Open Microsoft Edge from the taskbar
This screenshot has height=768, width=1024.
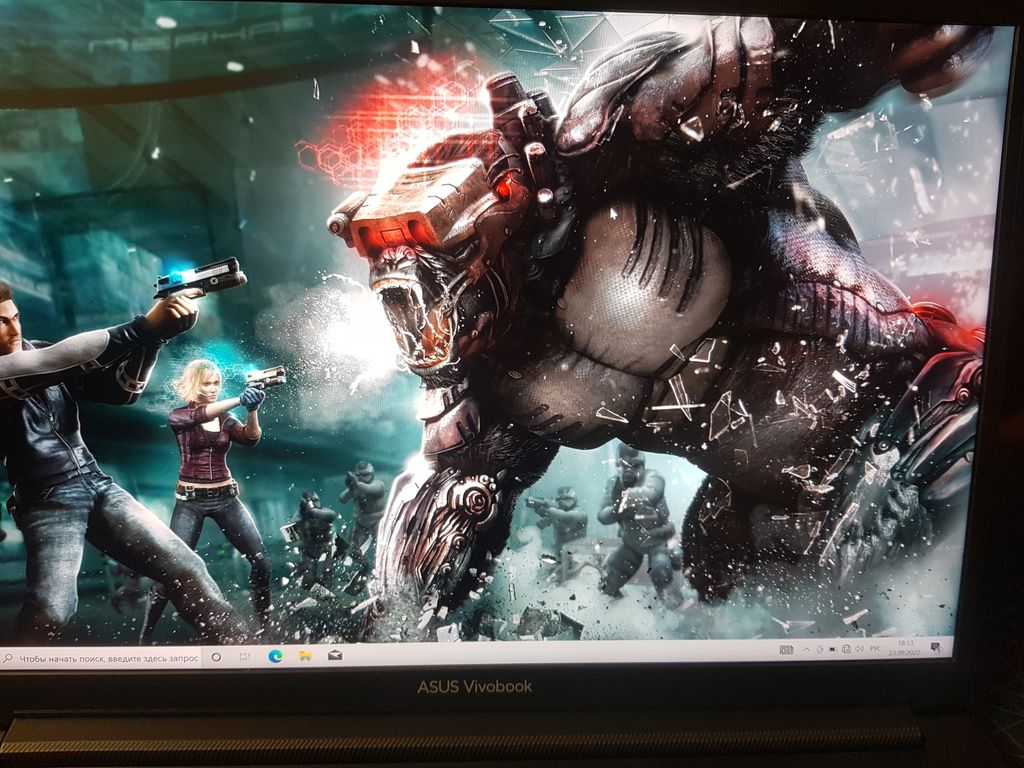pos(275,656)
